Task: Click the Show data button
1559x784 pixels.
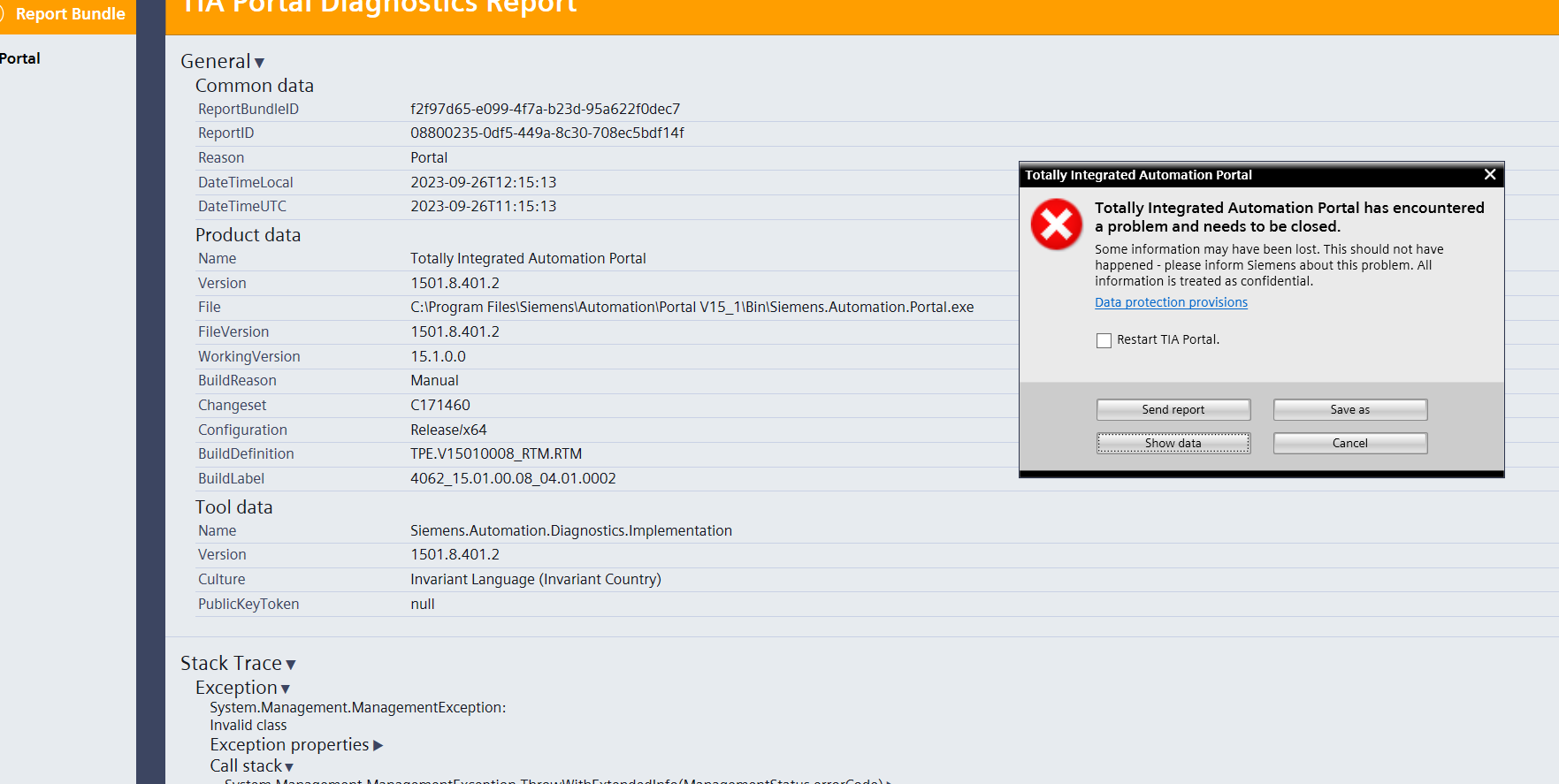Action: click(1173, 443)
